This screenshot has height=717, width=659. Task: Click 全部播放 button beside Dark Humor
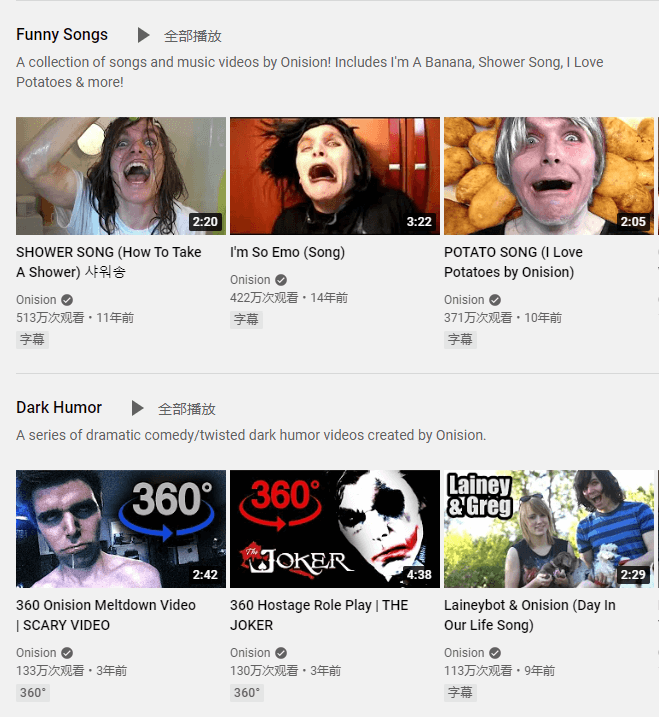tap(187, 409)
